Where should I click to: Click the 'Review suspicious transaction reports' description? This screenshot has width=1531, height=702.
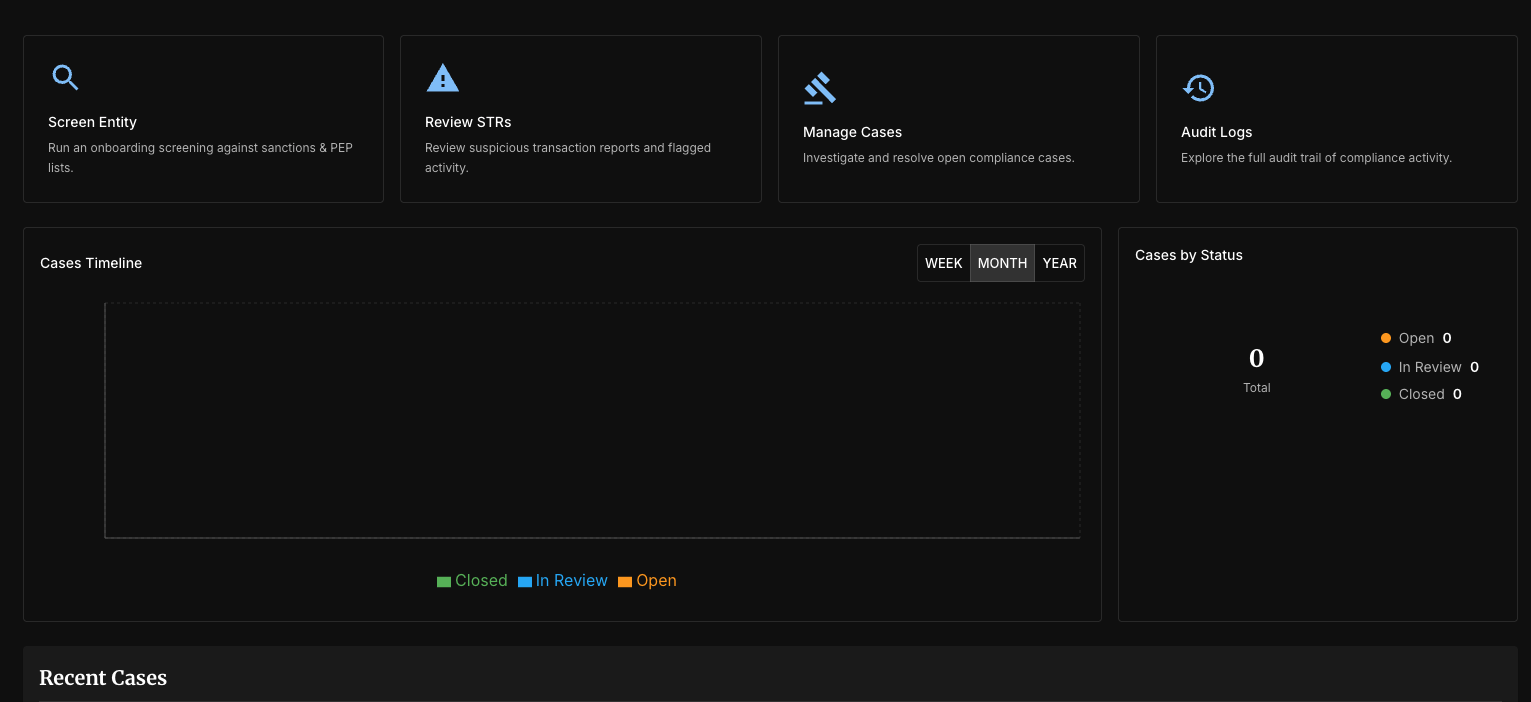tap(568, 158)
